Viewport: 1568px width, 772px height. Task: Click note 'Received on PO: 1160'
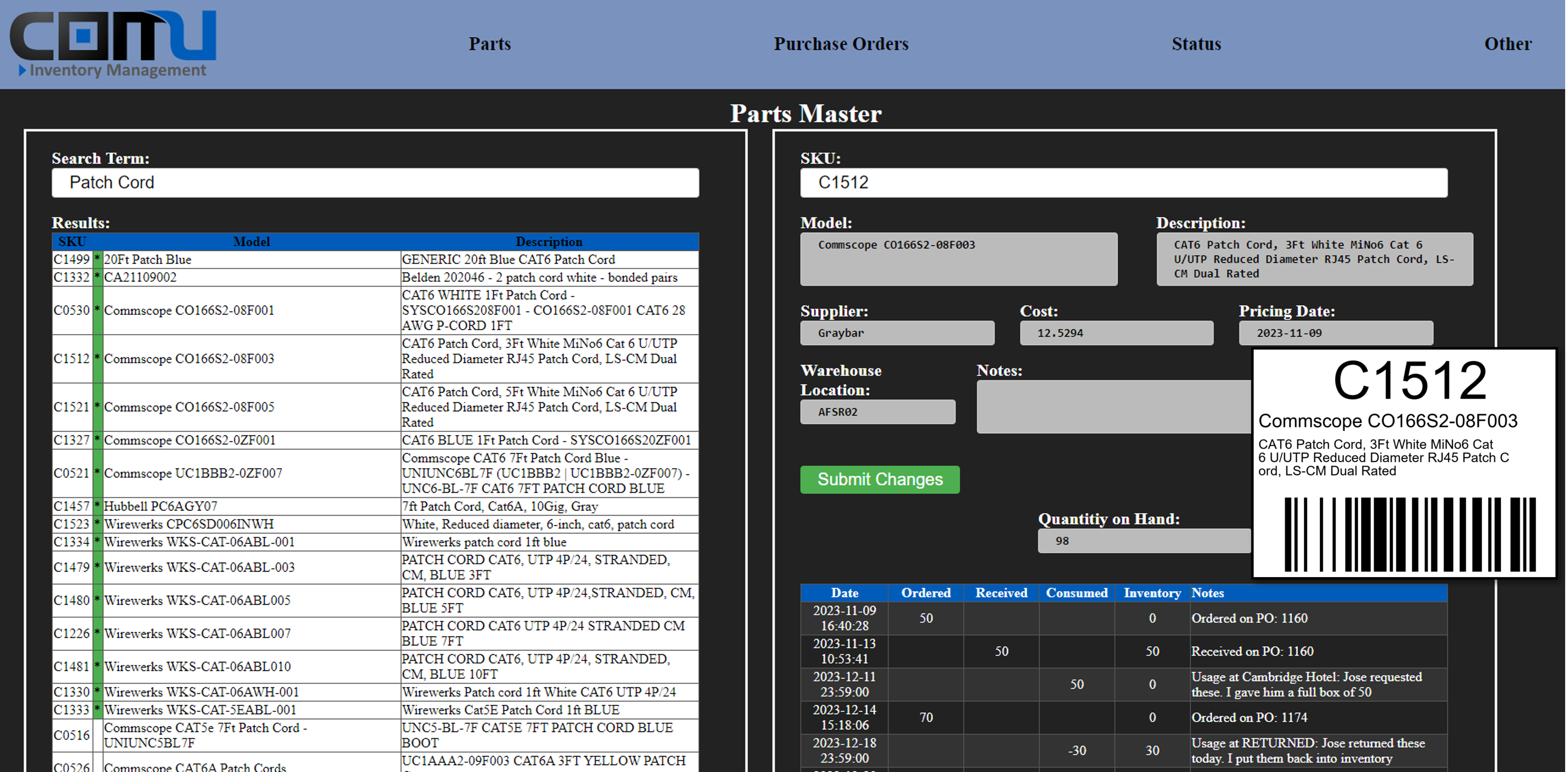pos(1252,651)
